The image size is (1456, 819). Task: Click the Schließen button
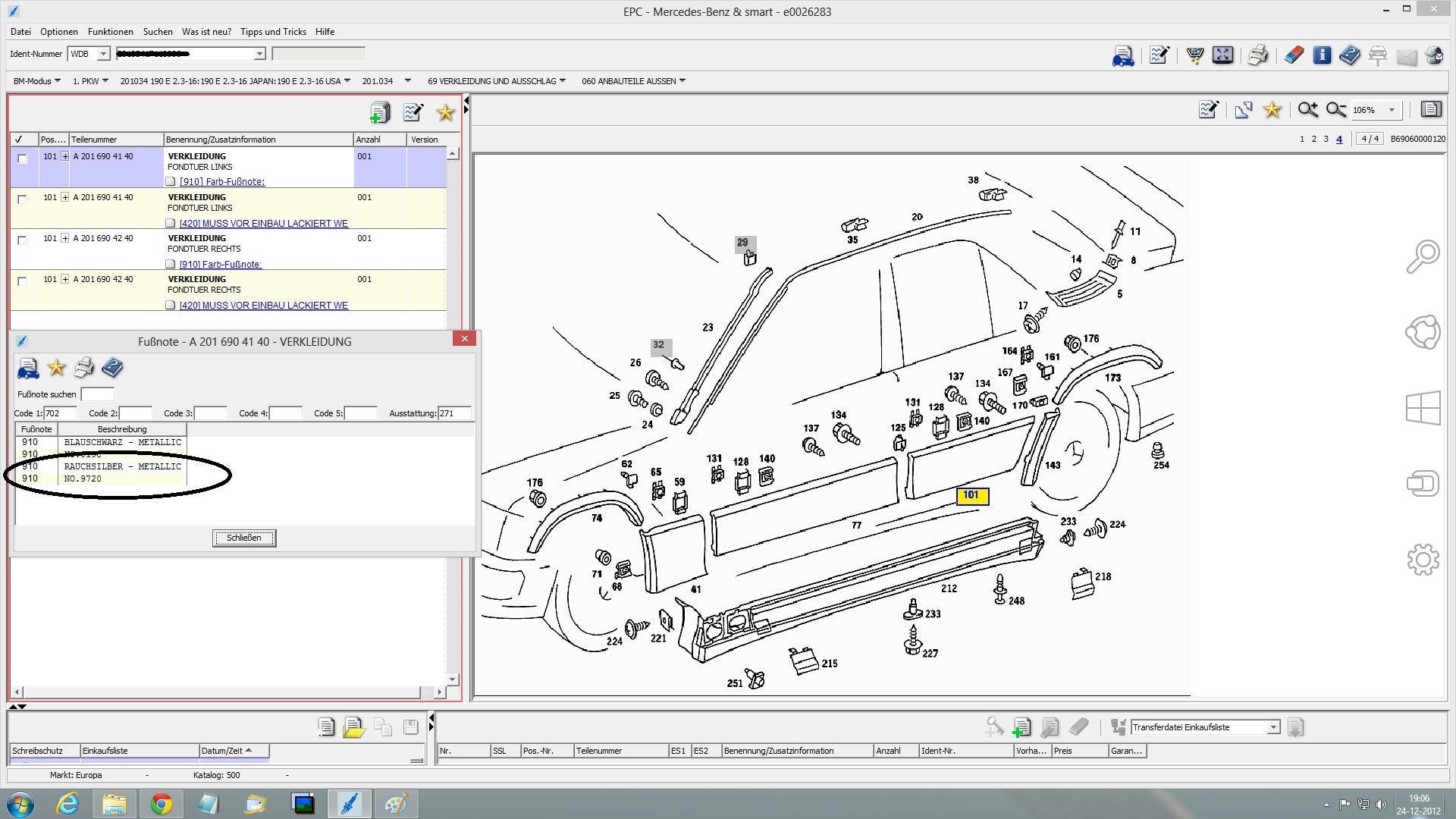click(x=244, y=538)
